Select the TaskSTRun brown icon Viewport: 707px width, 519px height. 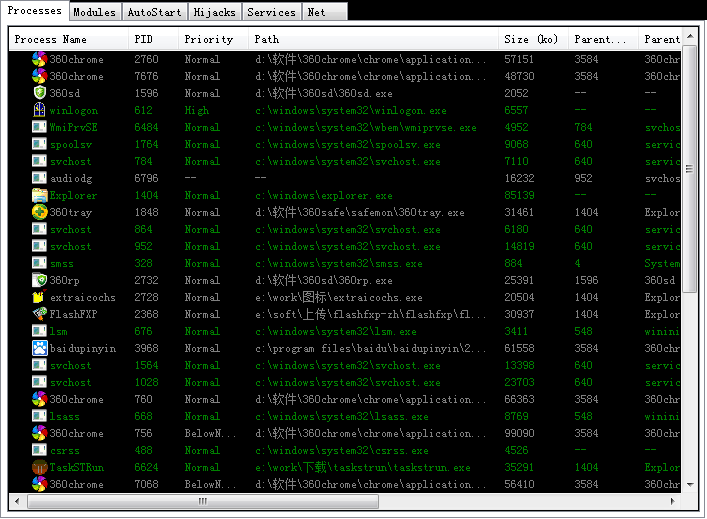(40, 467)
